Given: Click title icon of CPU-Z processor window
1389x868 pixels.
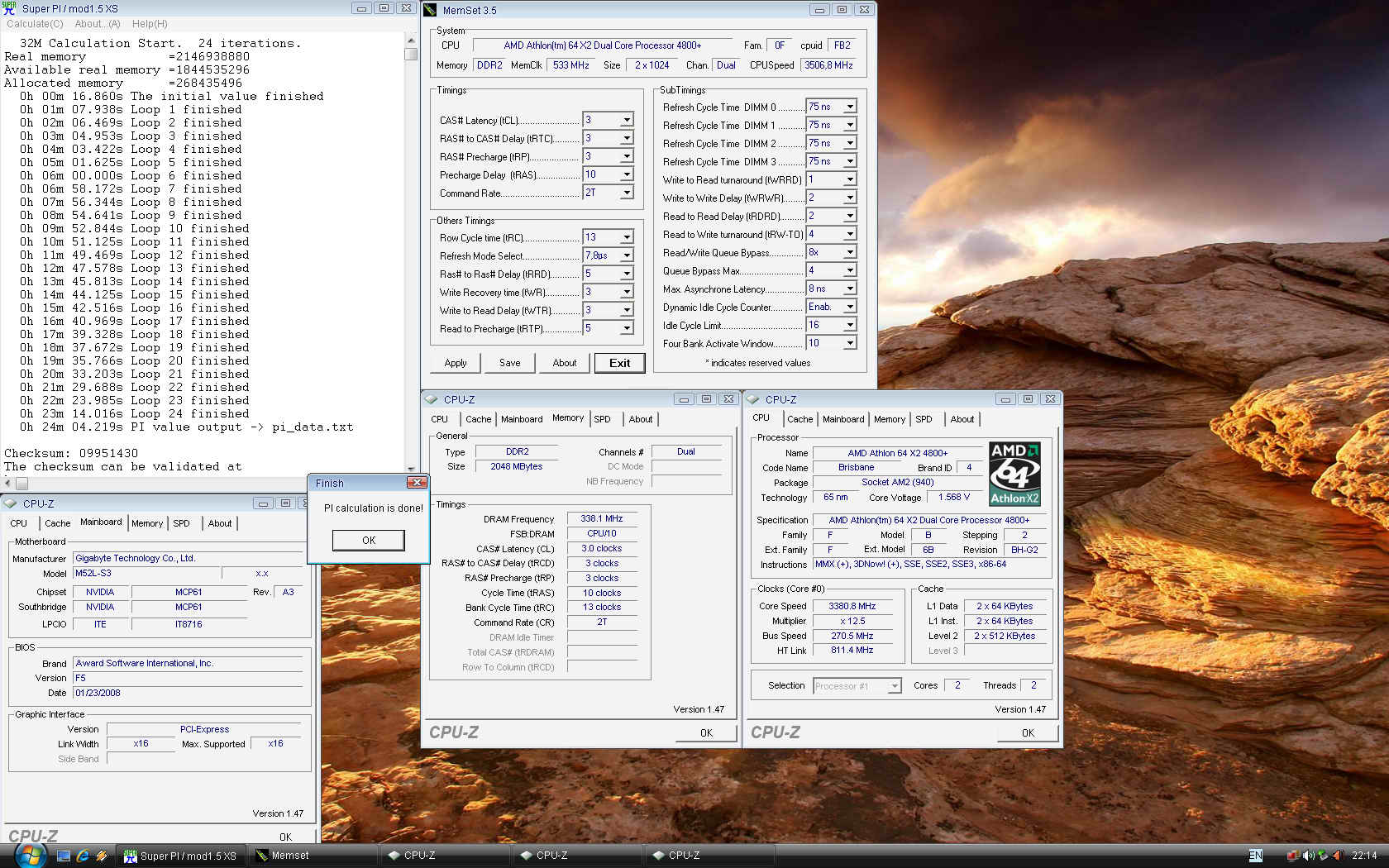Looking at the screenshot, I should tap(753, 399).
